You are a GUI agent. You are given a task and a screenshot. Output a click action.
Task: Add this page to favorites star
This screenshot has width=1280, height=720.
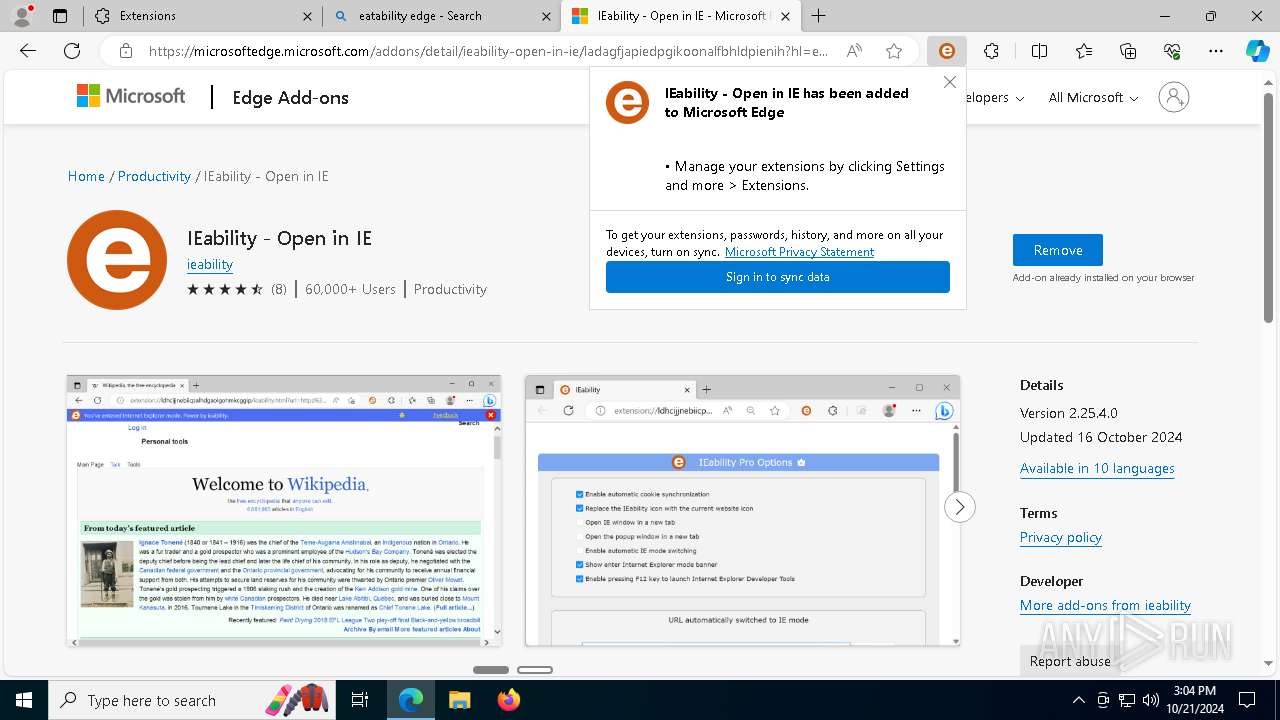click(x=894, y=51)
